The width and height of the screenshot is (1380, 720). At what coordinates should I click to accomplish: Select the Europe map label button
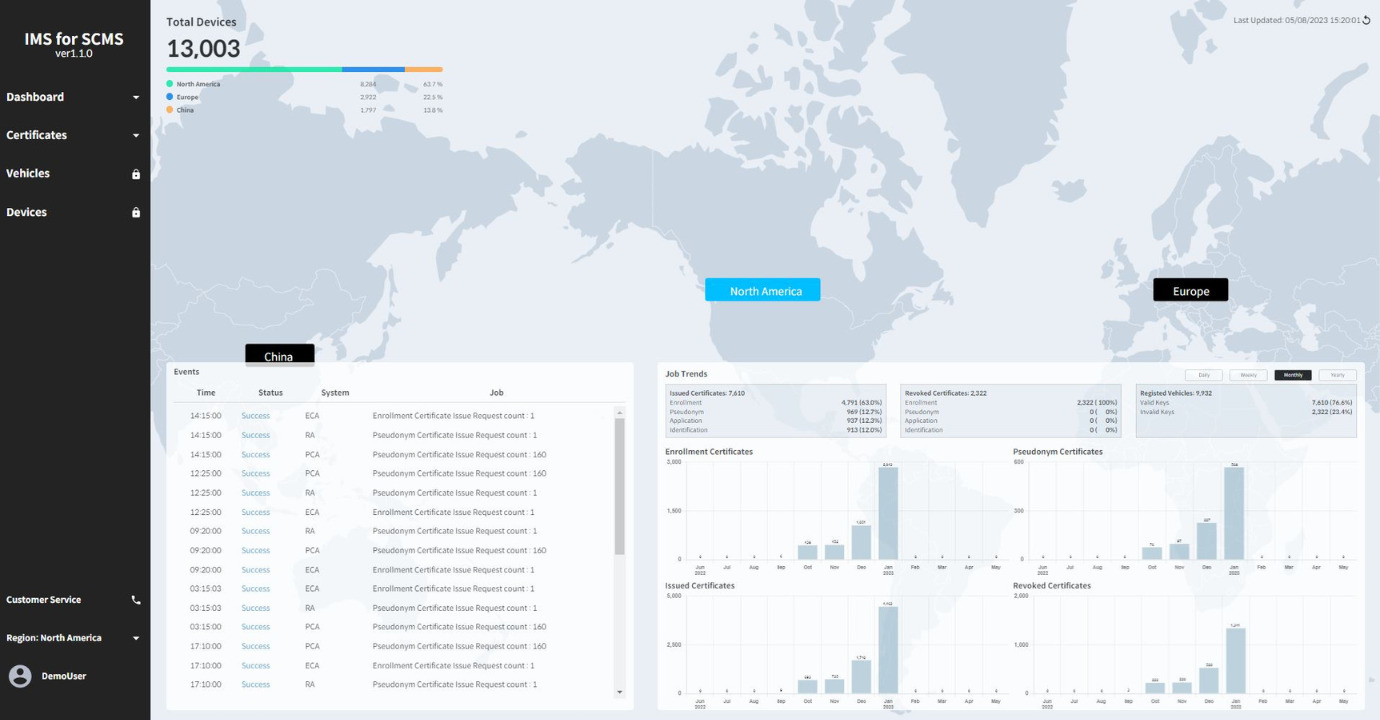[1190, 290]
